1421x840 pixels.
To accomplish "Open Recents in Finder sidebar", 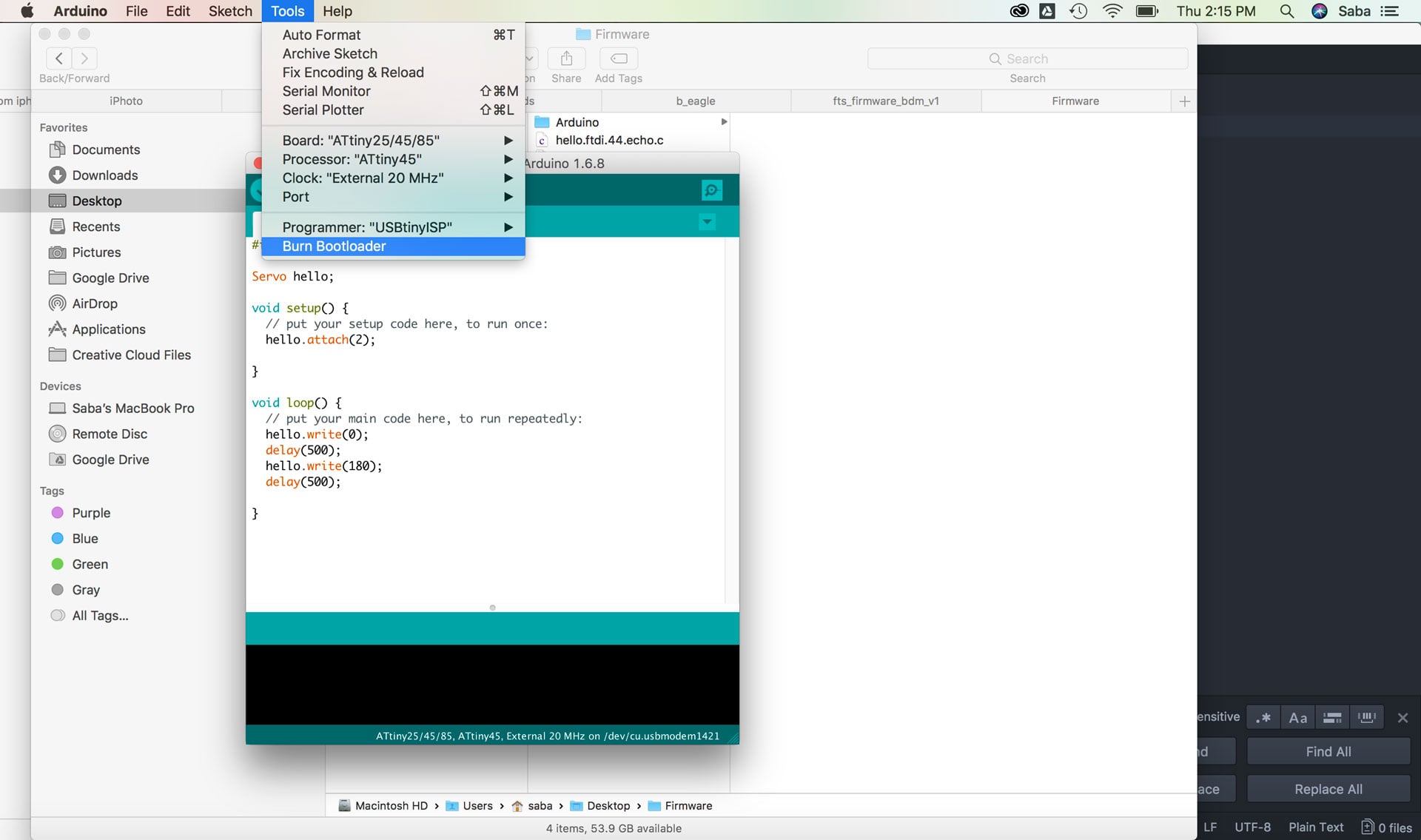I will tap(96, 226).
